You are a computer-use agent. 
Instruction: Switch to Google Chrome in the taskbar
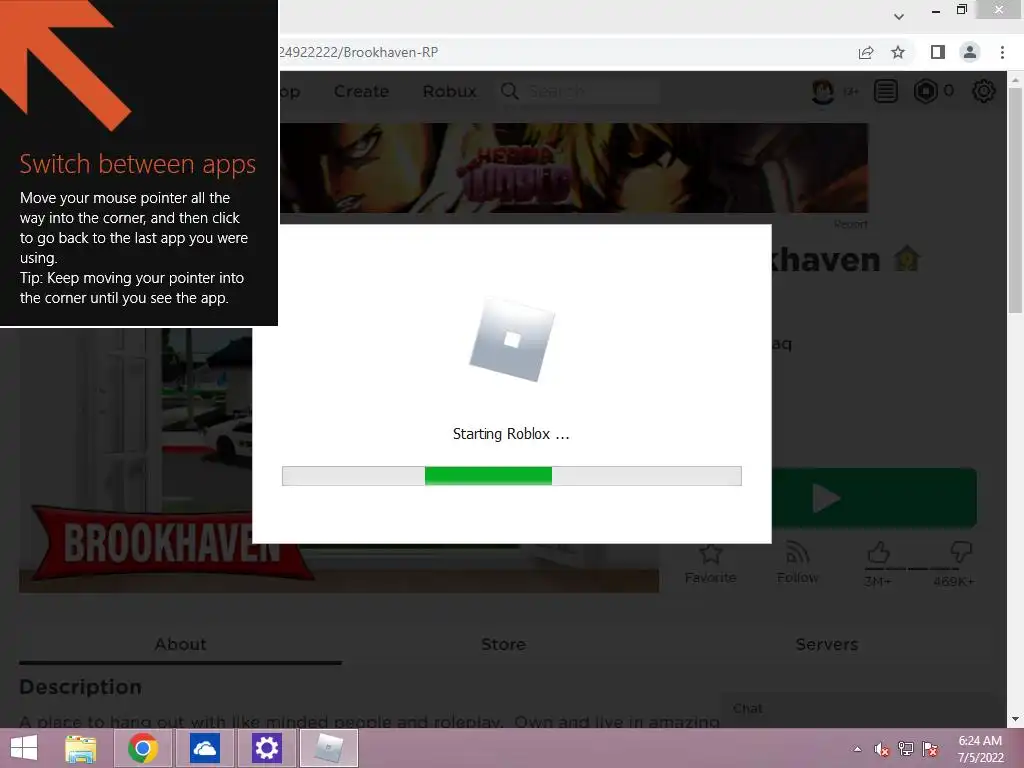(x=143, y=748)
